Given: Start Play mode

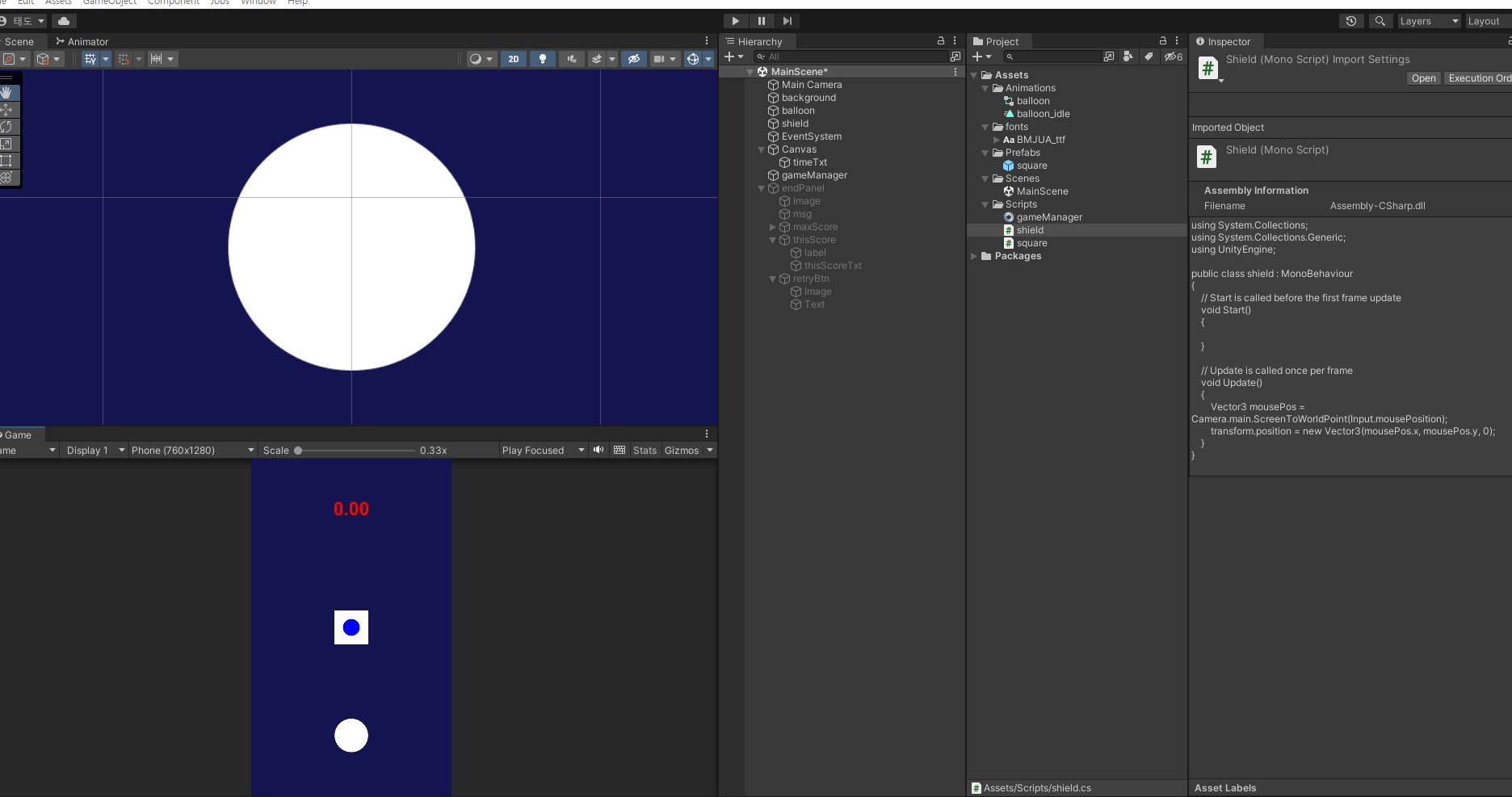Looking at the screenshot, I should pyautogui.click(x=735, y=21).
